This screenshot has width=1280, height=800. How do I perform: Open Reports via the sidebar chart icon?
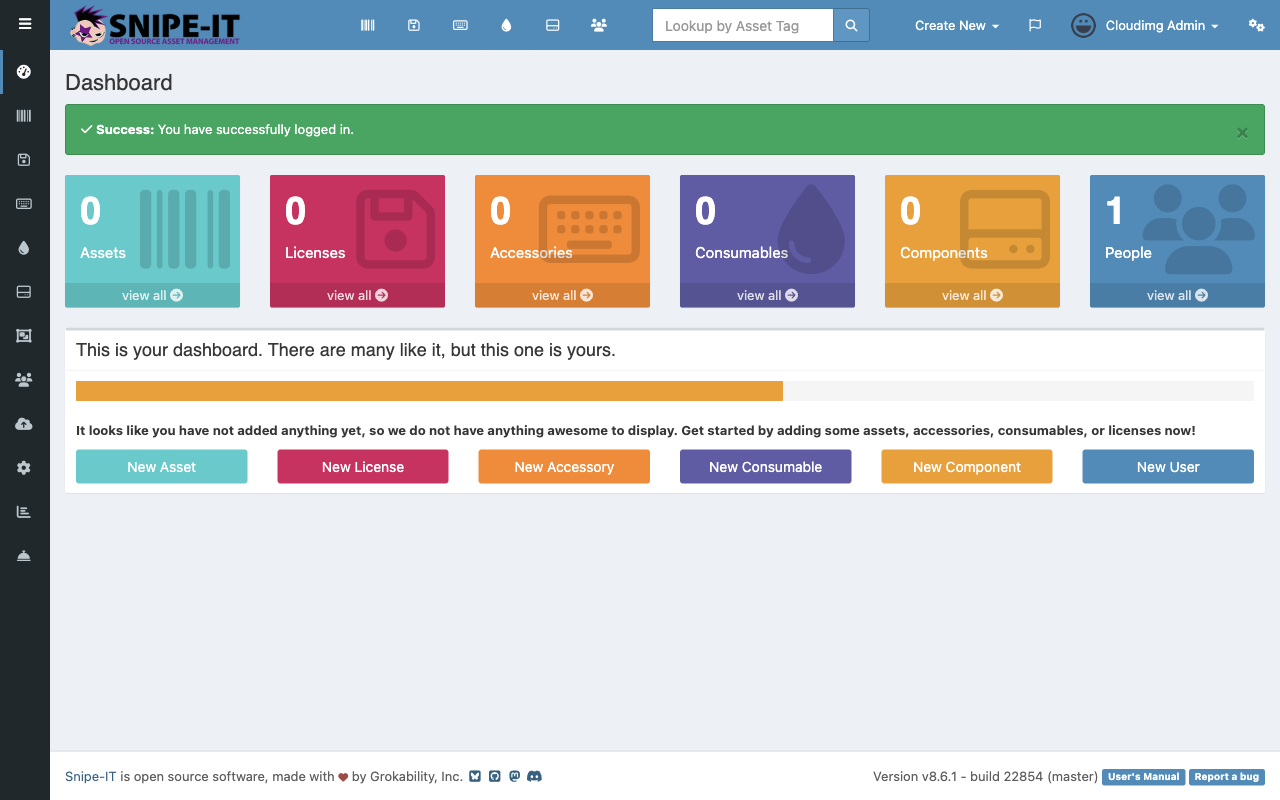24,512
